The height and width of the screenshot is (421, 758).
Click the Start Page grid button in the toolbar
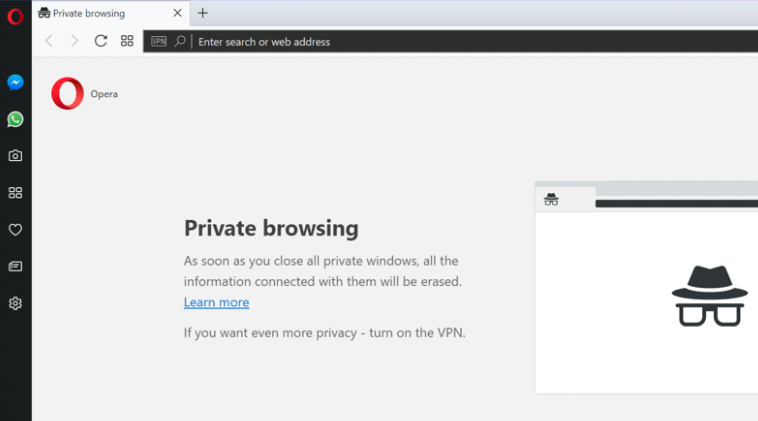click(127, 41)
